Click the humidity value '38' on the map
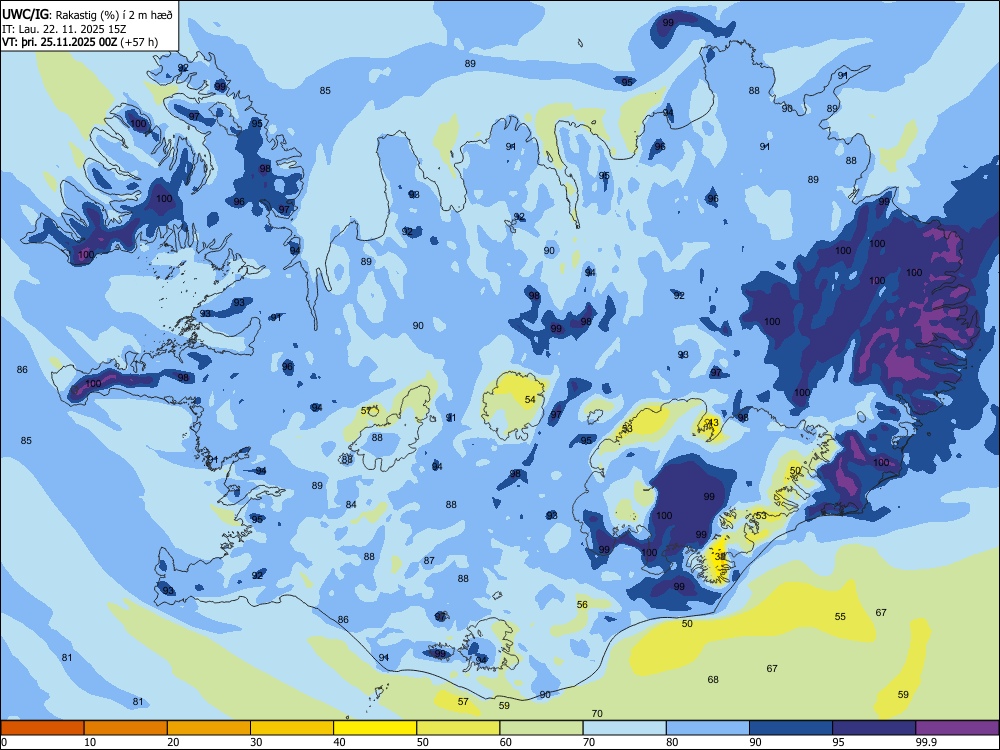Screen dimensions: 1000x750 [x=720, y=557]
